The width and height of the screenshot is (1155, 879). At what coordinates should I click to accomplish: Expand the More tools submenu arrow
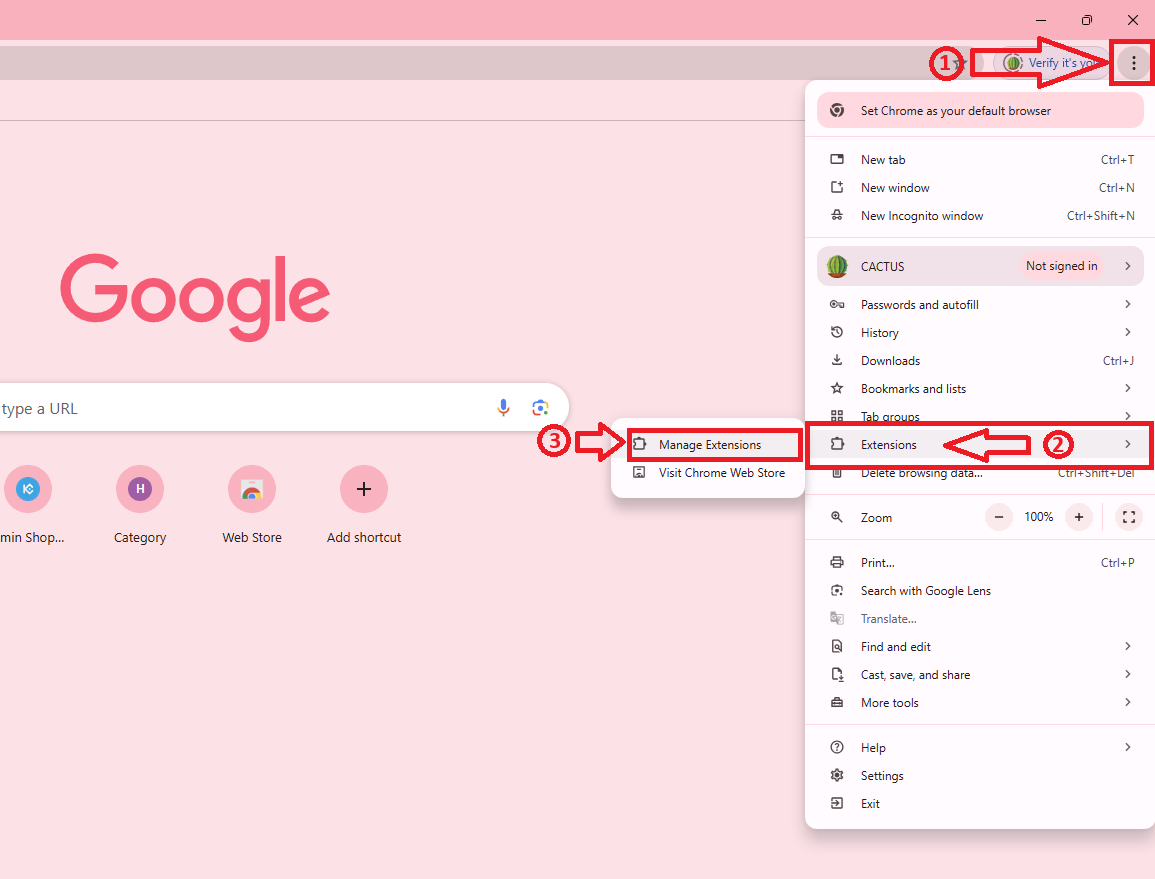pyautogui.click(x=1128, y=702)
